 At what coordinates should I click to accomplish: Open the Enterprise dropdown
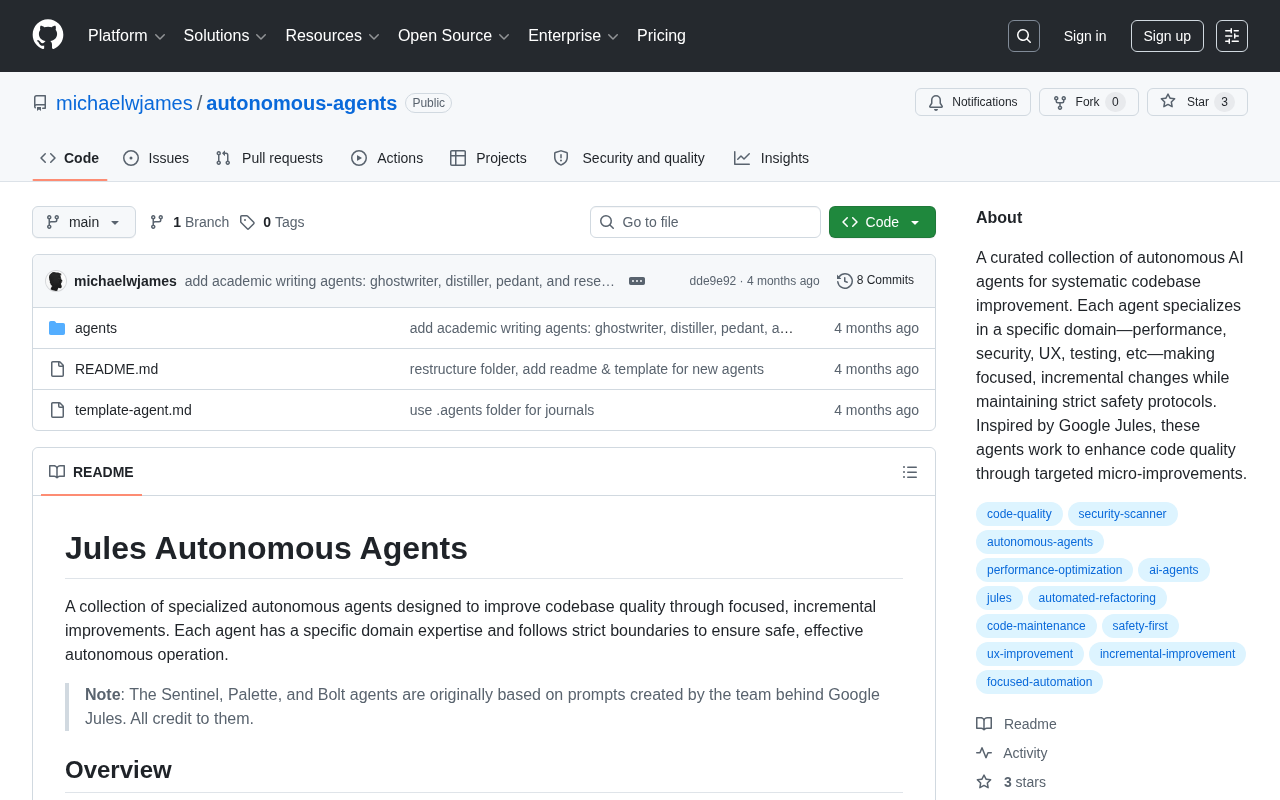(573, 36)
